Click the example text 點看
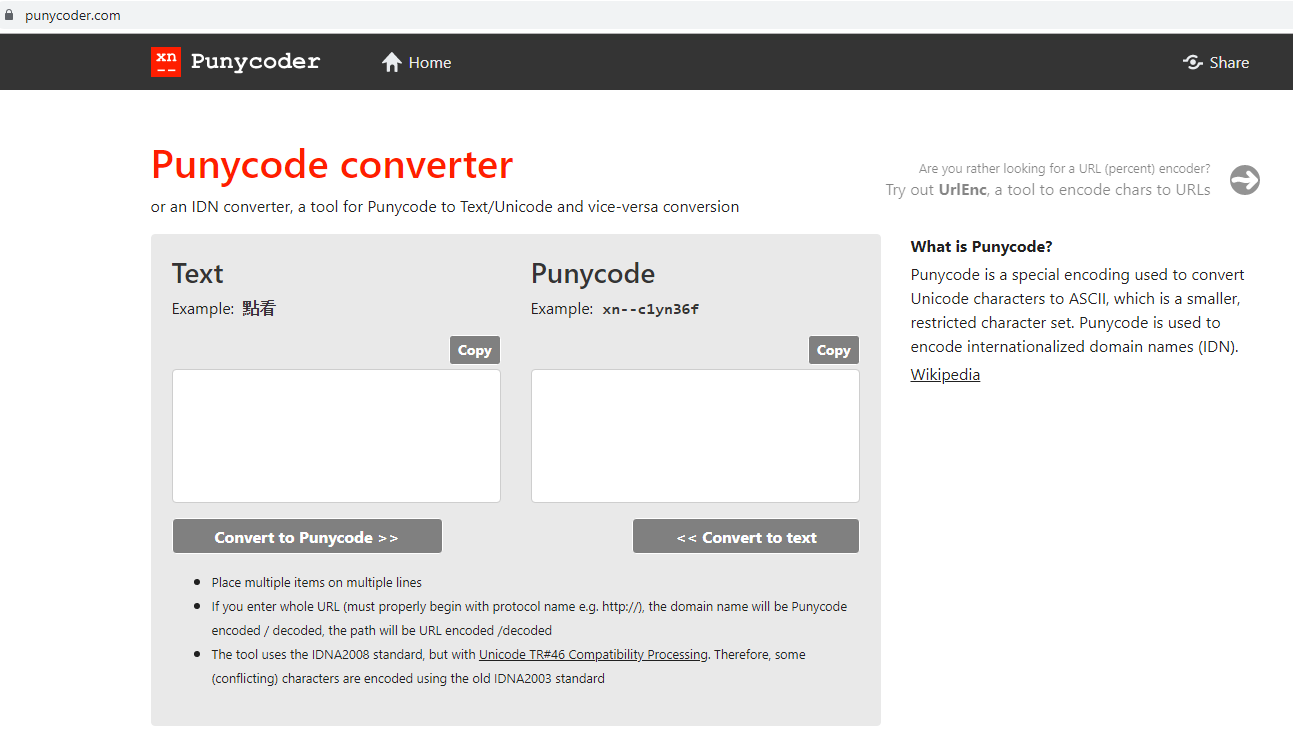The width and height of the screenshot is (1293, 741). pyautogui.click(x=259, y=309)
